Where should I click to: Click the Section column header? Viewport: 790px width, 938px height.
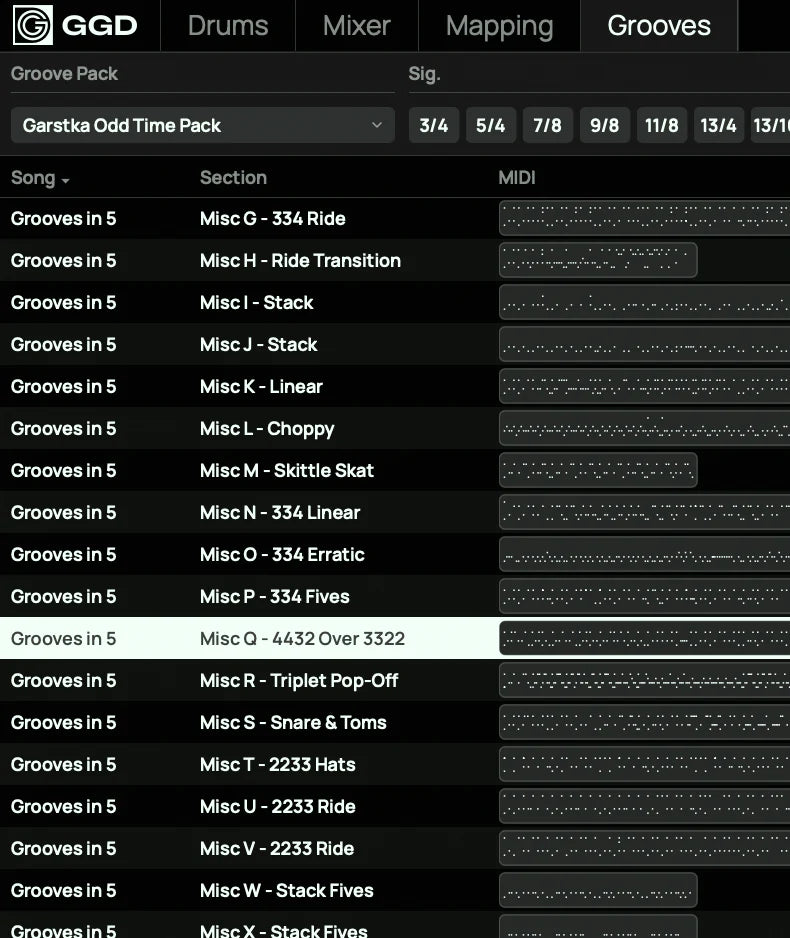click(x=233, y=178)
